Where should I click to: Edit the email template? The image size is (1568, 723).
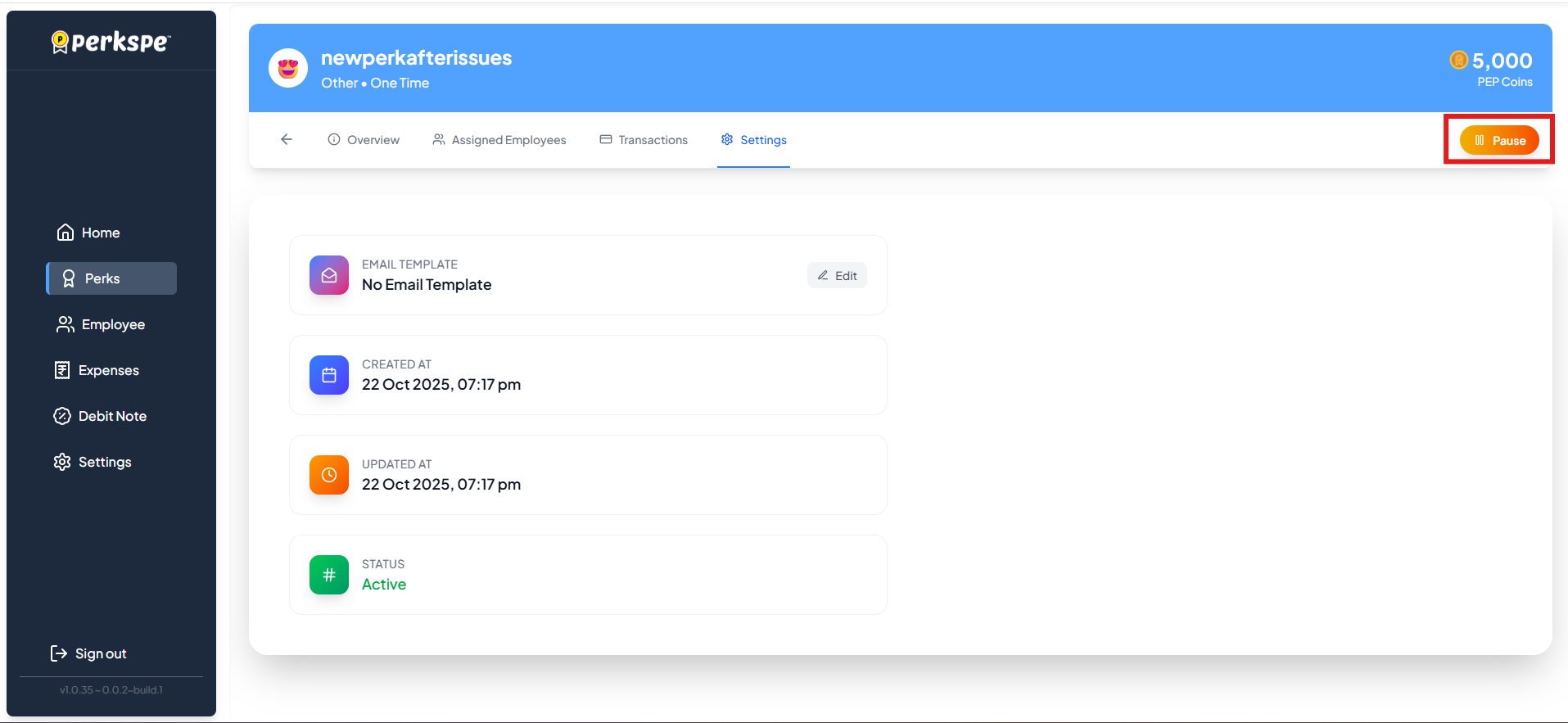[837, 276]
